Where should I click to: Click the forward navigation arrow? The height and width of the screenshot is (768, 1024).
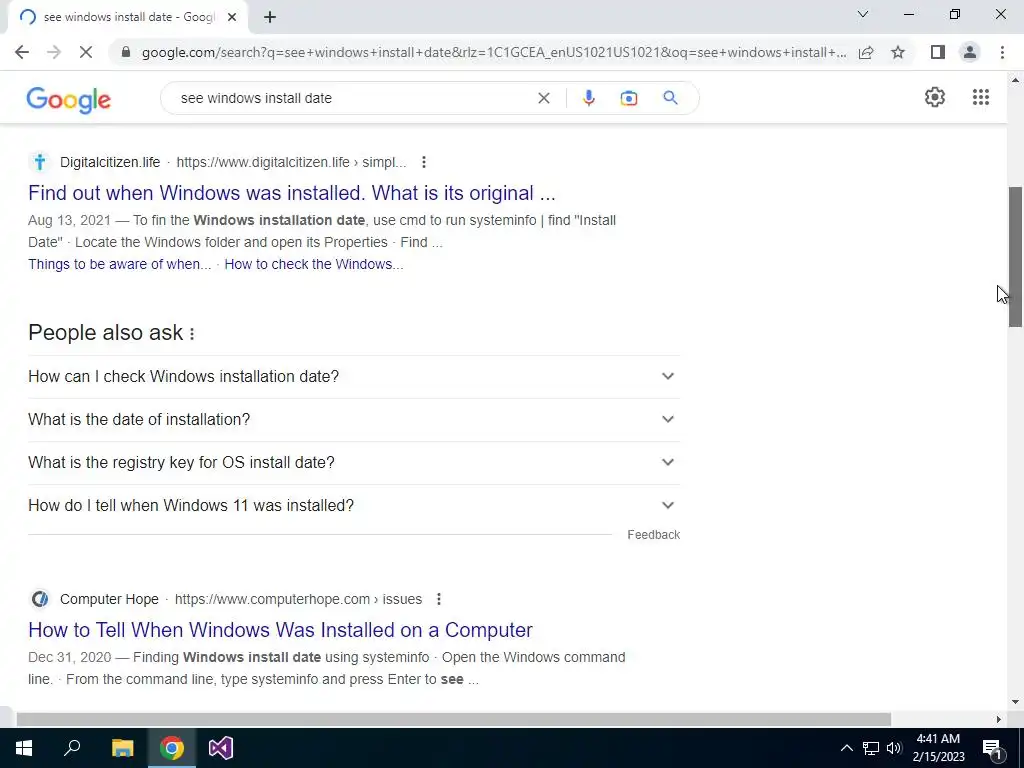pyautogui.click(x=54, y=52)
